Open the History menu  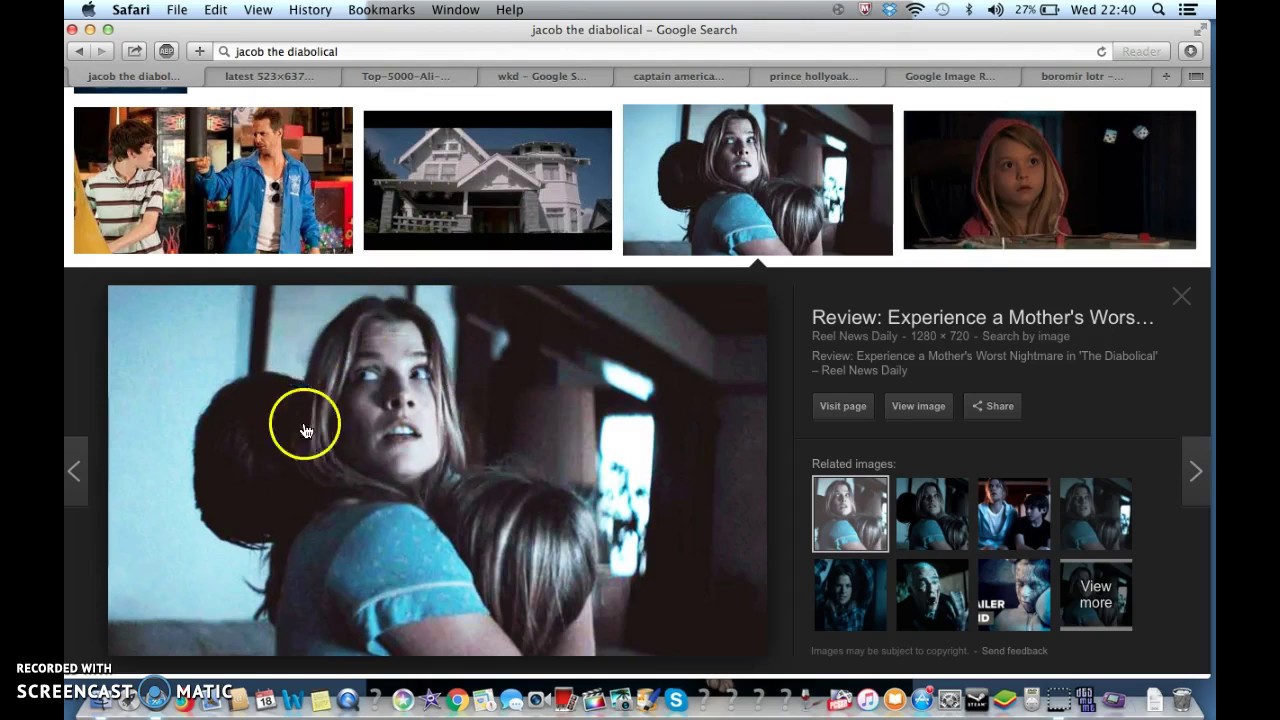[x=310, y=10]
